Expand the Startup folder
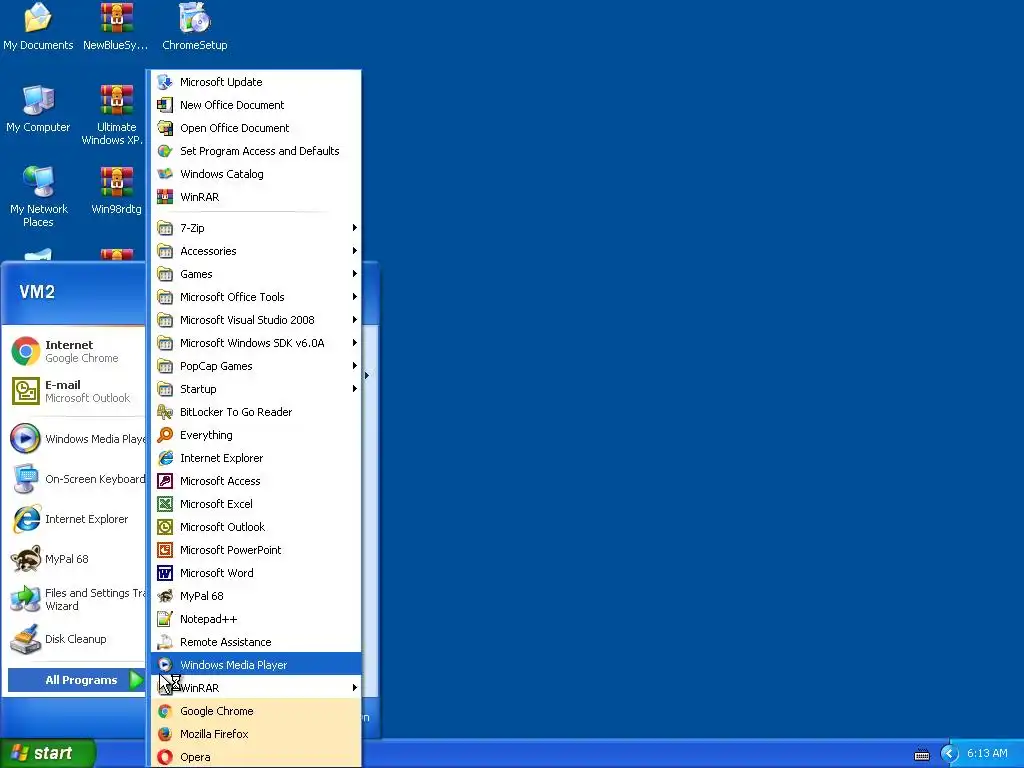 256,389
